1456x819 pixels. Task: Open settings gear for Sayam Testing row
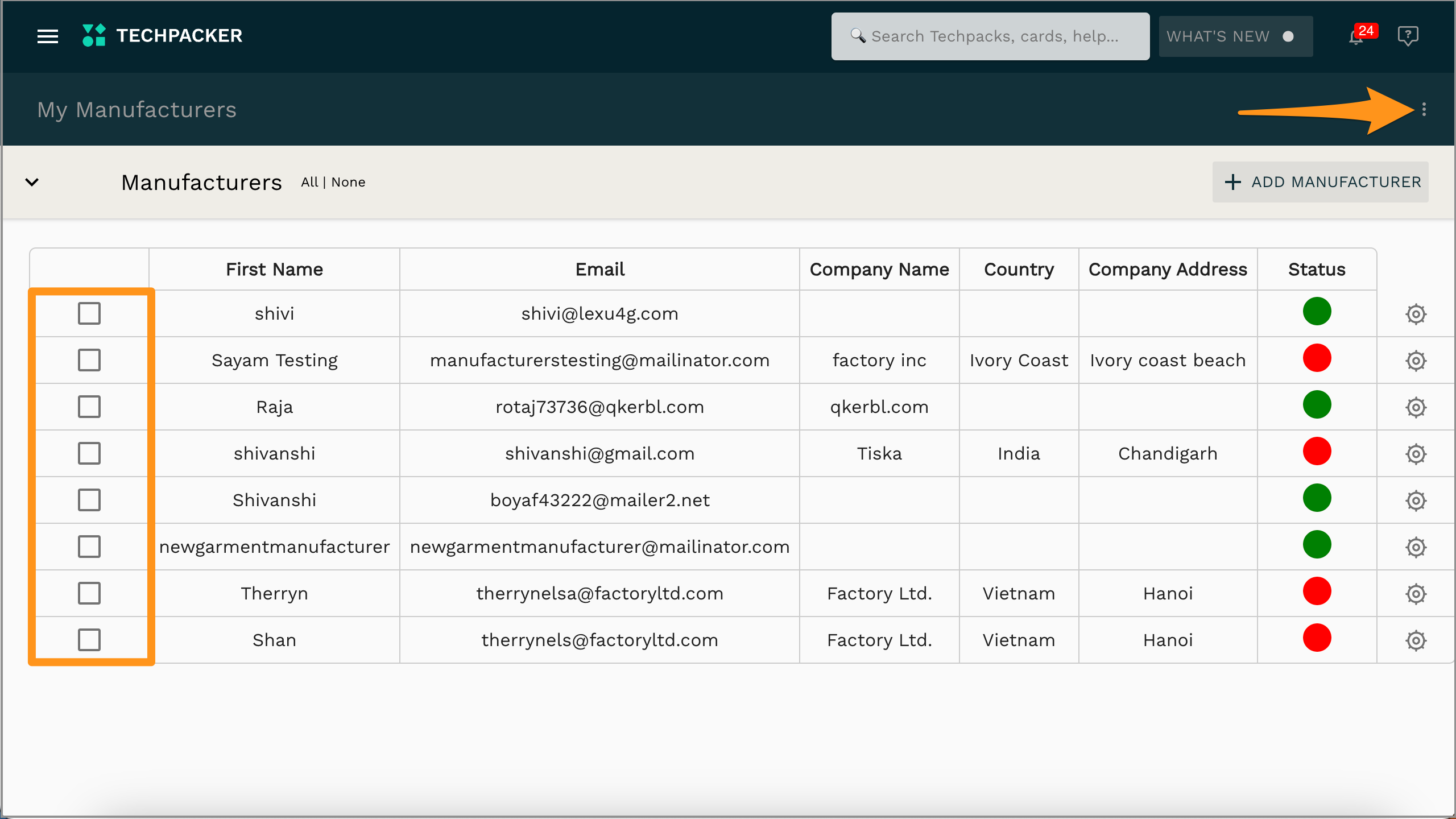[x=1416, y=361]
